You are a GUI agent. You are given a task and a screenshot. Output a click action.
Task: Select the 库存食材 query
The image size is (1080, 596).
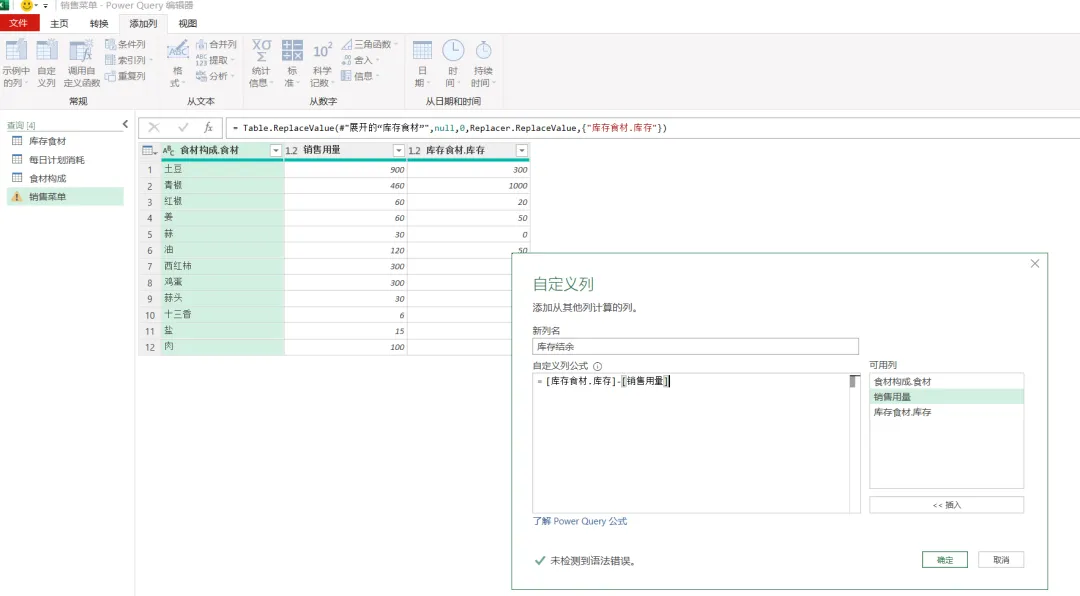click(x=65, y=141)
